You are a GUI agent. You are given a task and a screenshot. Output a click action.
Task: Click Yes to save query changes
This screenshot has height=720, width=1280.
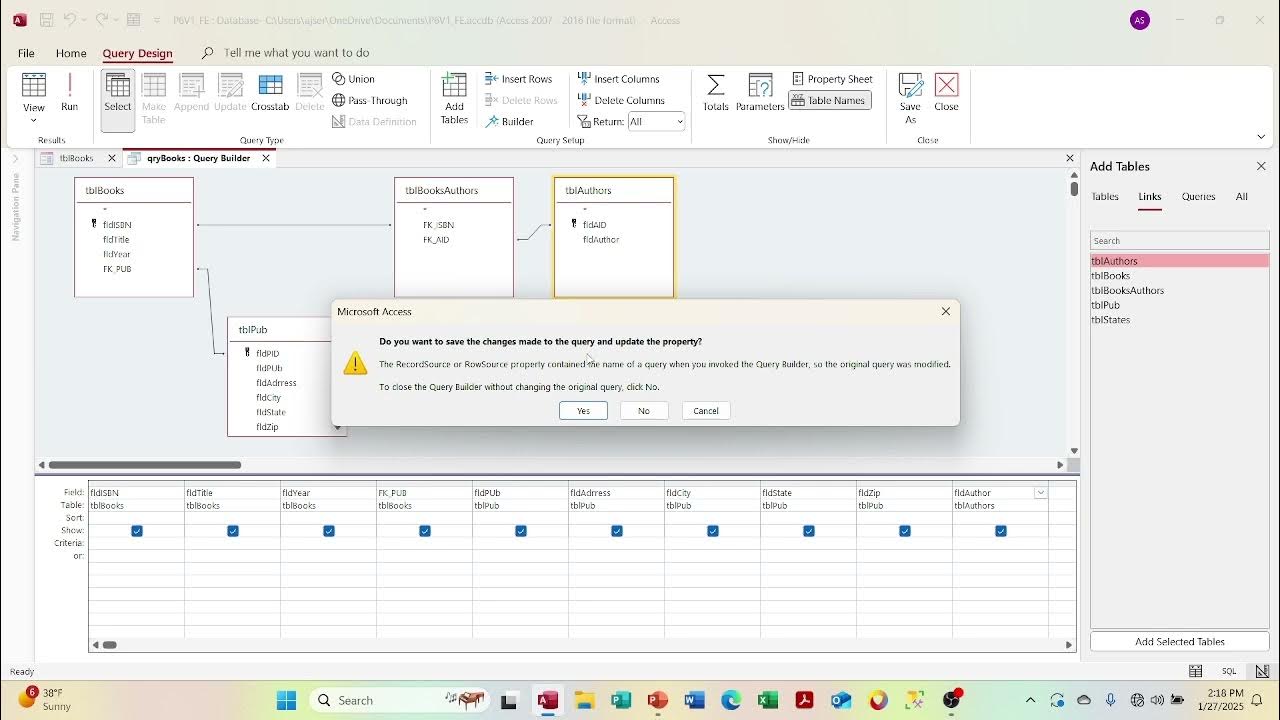pos(583,411)
